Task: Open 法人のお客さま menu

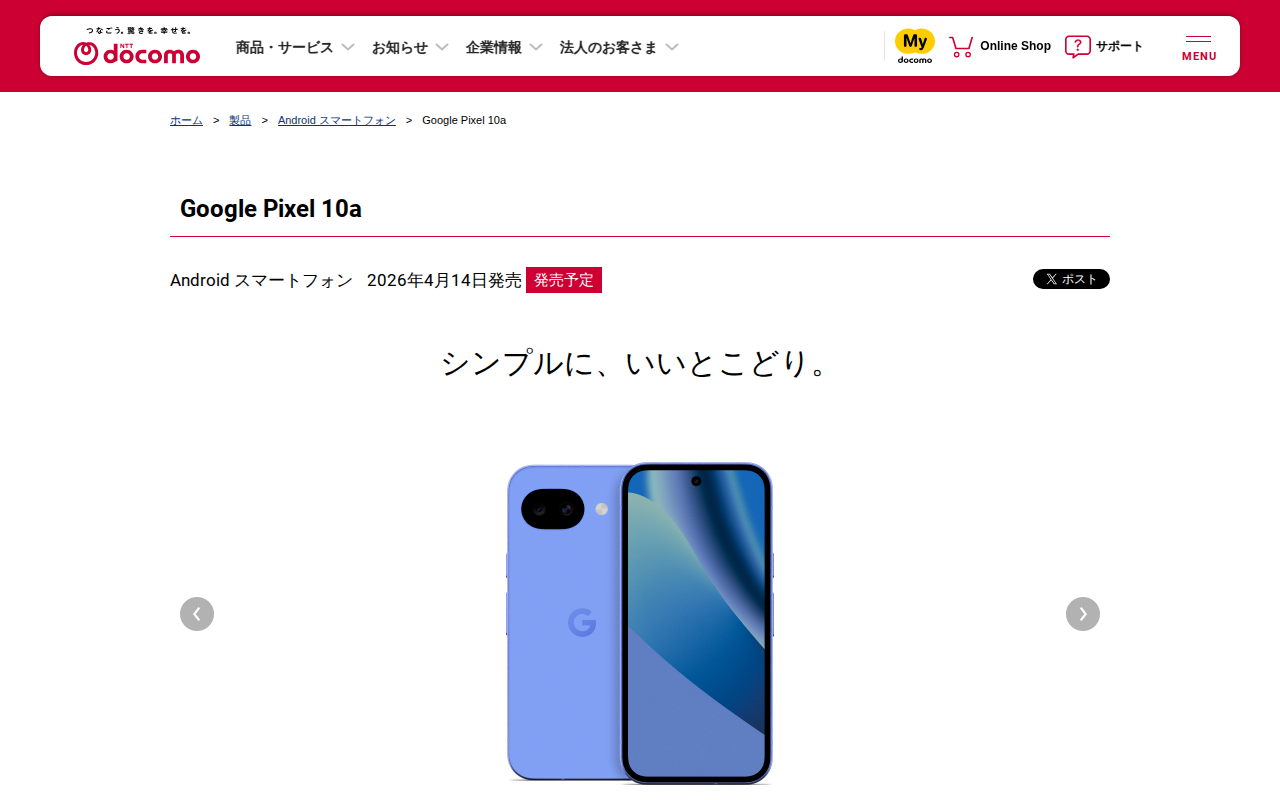Action: click(x=619, y=47)
